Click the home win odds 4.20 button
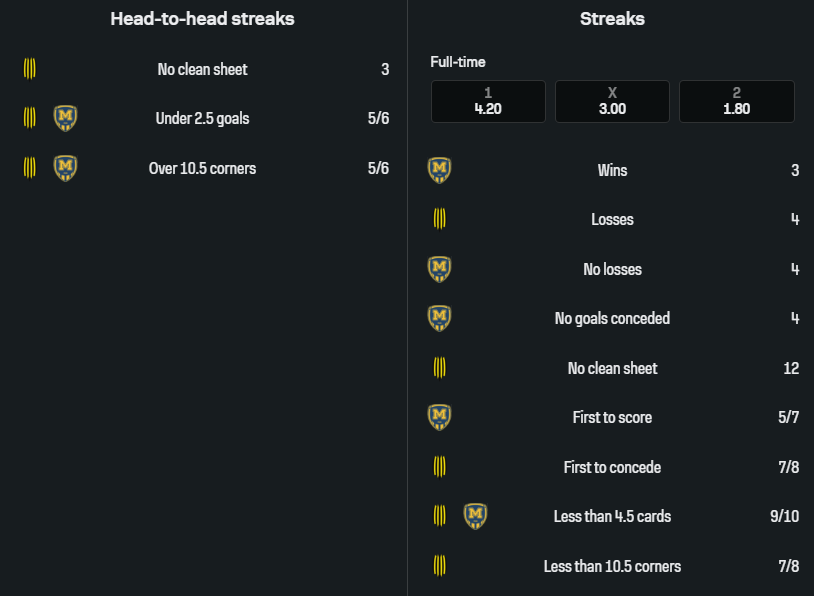 (488, 101)
